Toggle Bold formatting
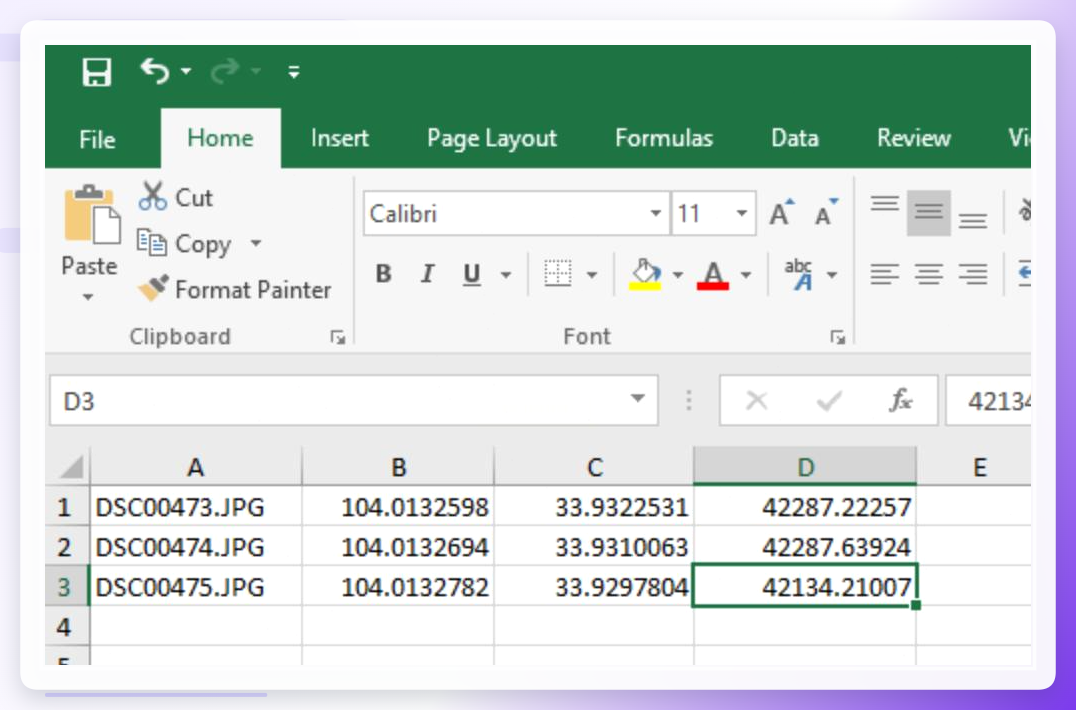This screenshot has height=710, width=1076. (x=384, y=274)
